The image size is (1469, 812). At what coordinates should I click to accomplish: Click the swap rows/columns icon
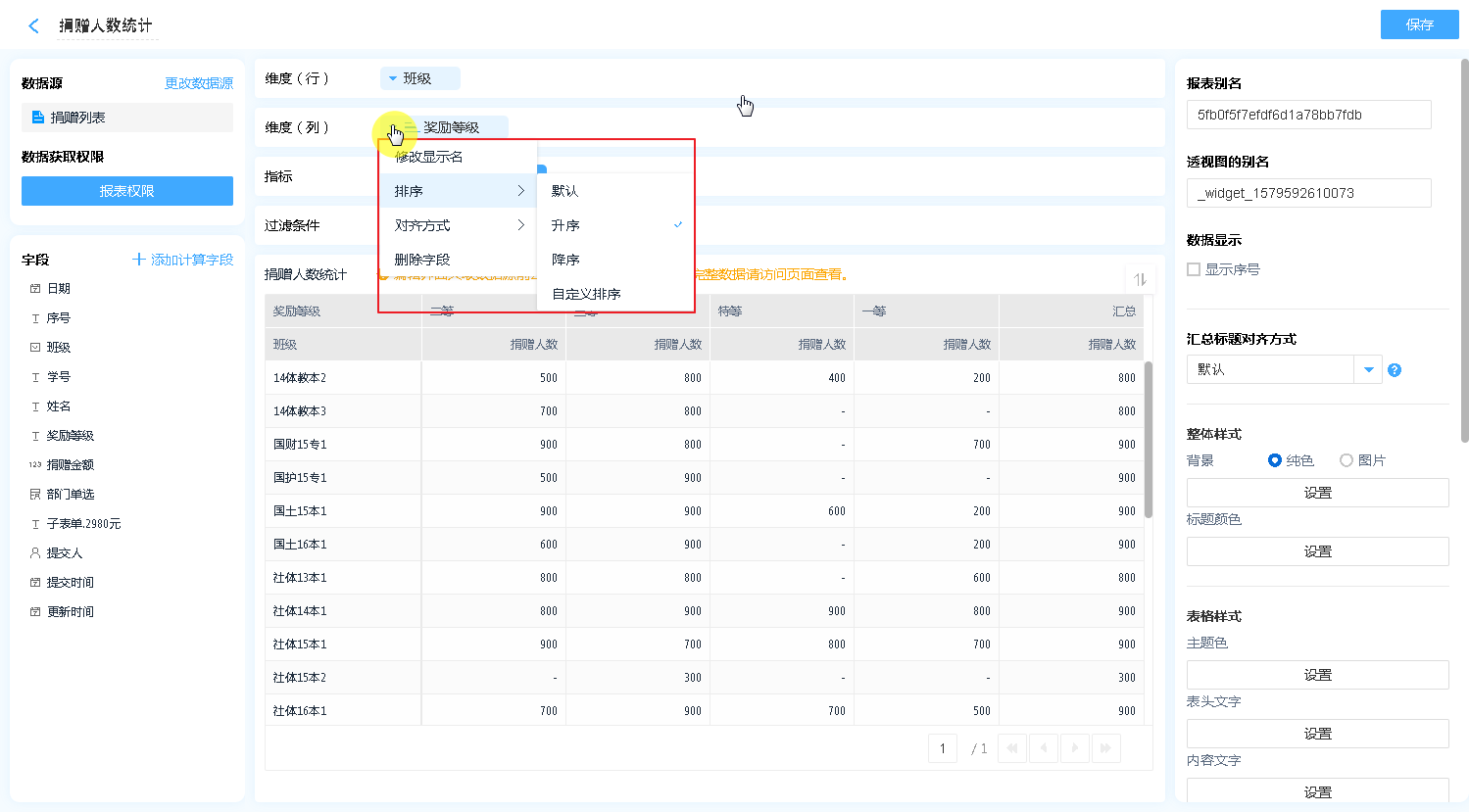(x=1140, y=279)
